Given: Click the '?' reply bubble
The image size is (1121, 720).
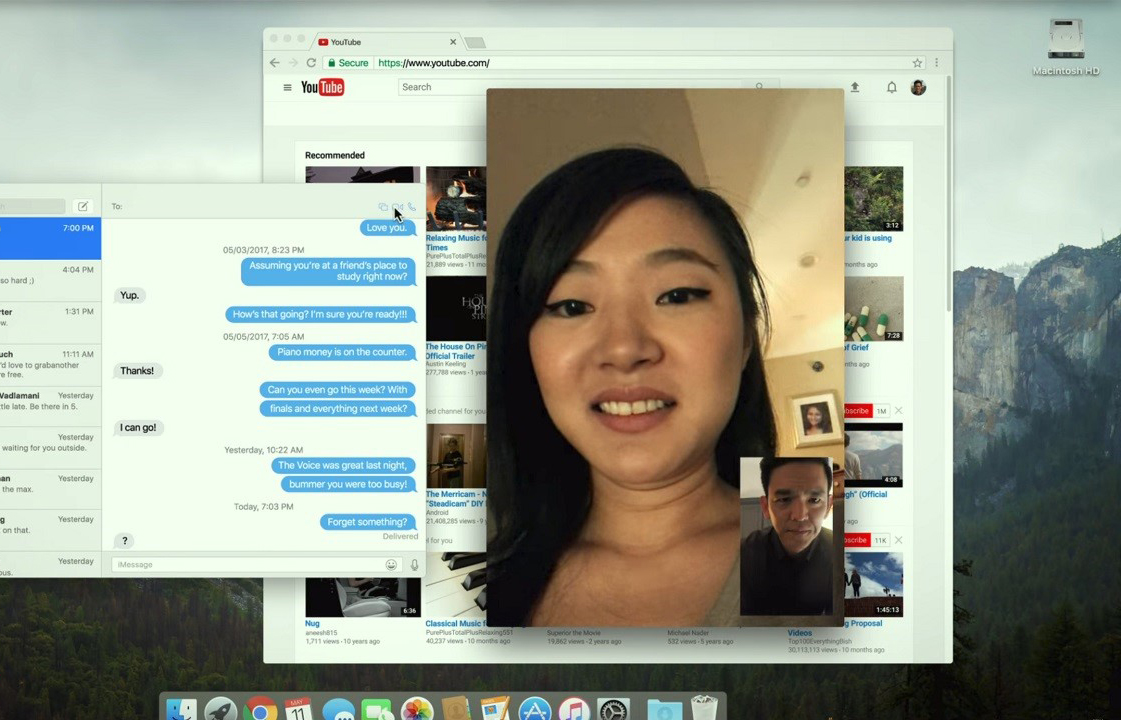Looking at the screenshot, I should pos(124,541).
